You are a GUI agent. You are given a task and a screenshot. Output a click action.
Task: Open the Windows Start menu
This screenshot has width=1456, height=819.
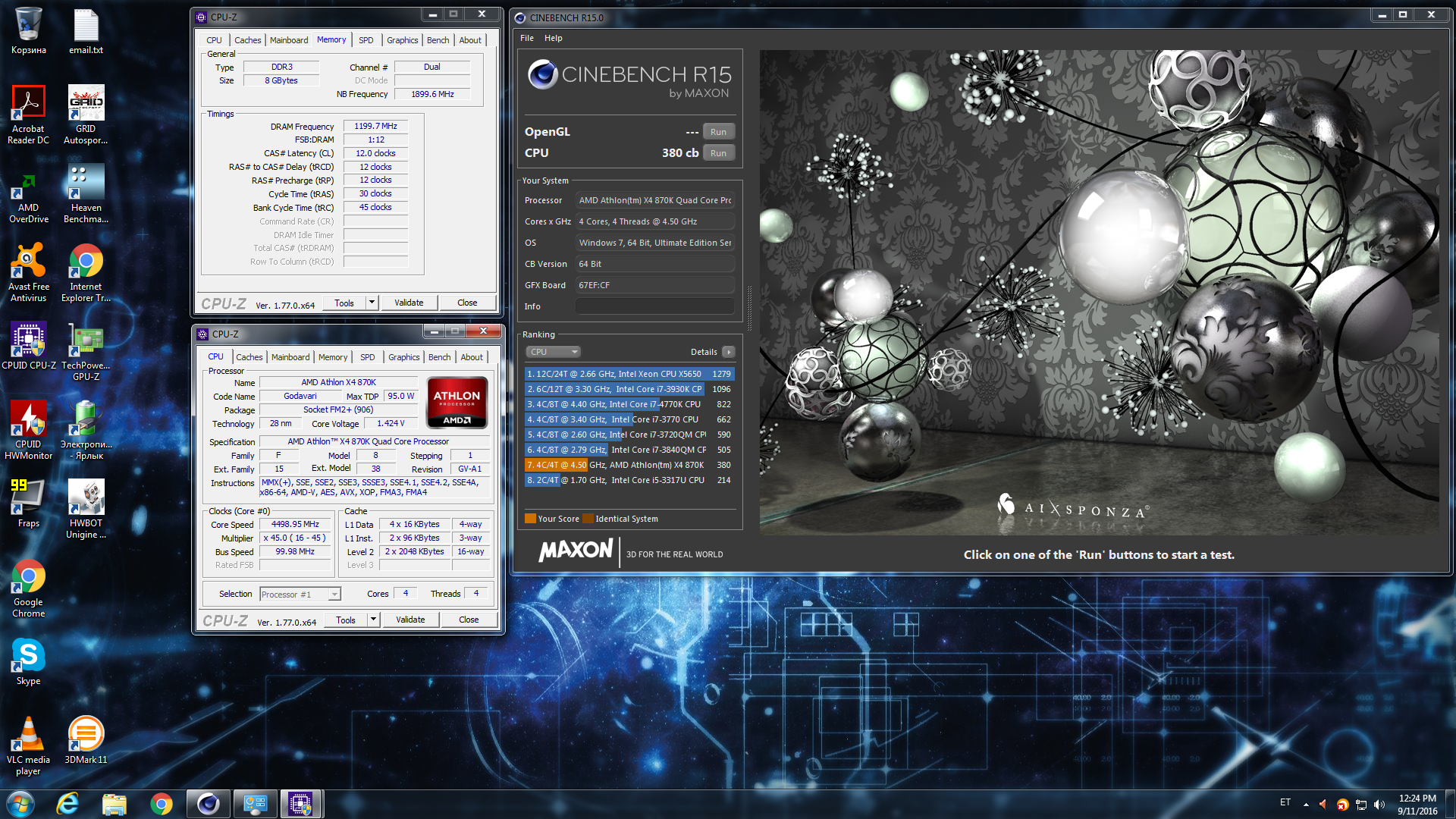[20, 804]
